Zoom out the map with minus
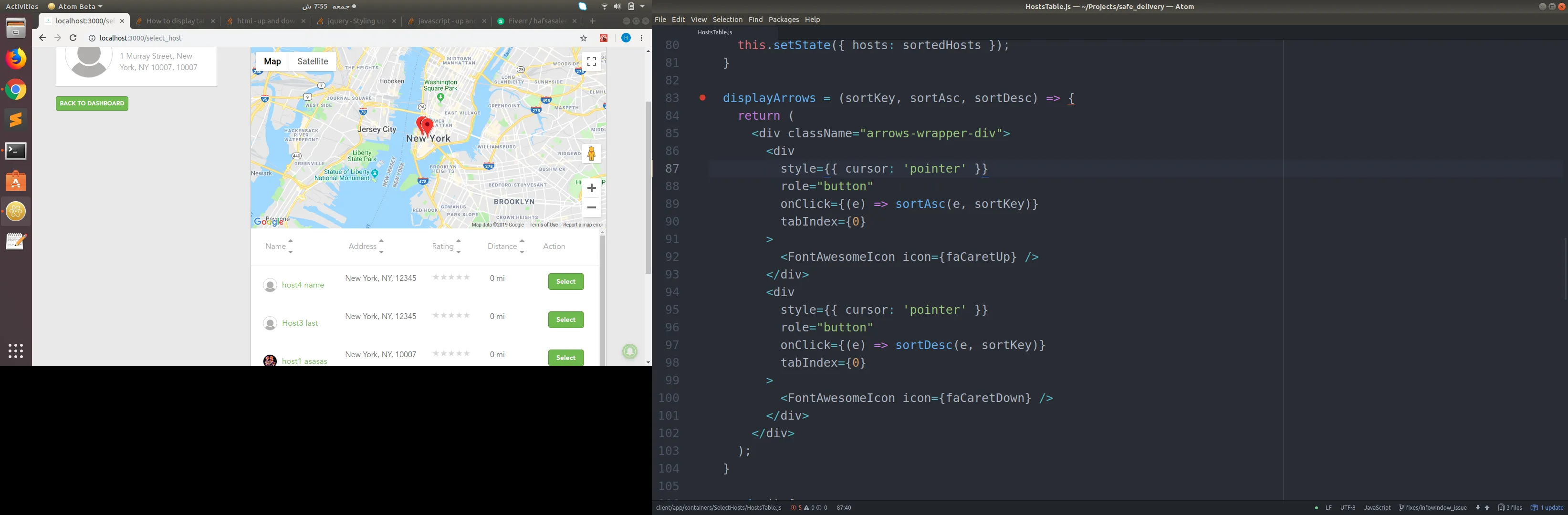 click(591, 207)
